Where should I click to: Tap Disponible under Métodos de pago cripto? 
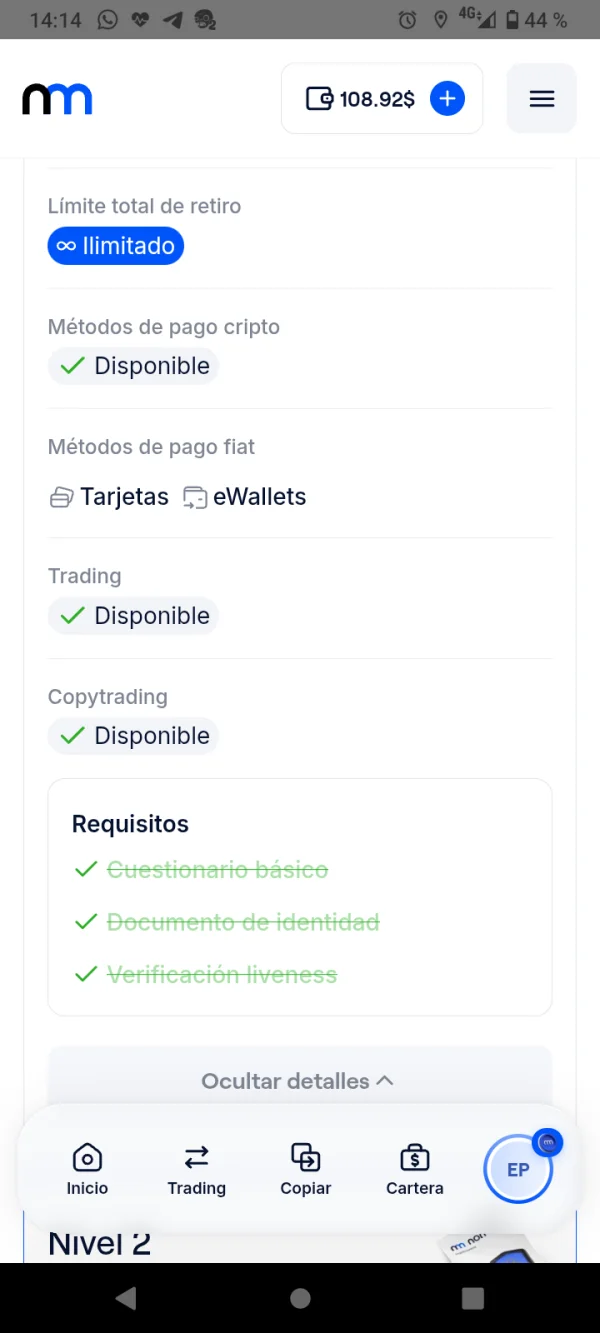click(133, 366)
